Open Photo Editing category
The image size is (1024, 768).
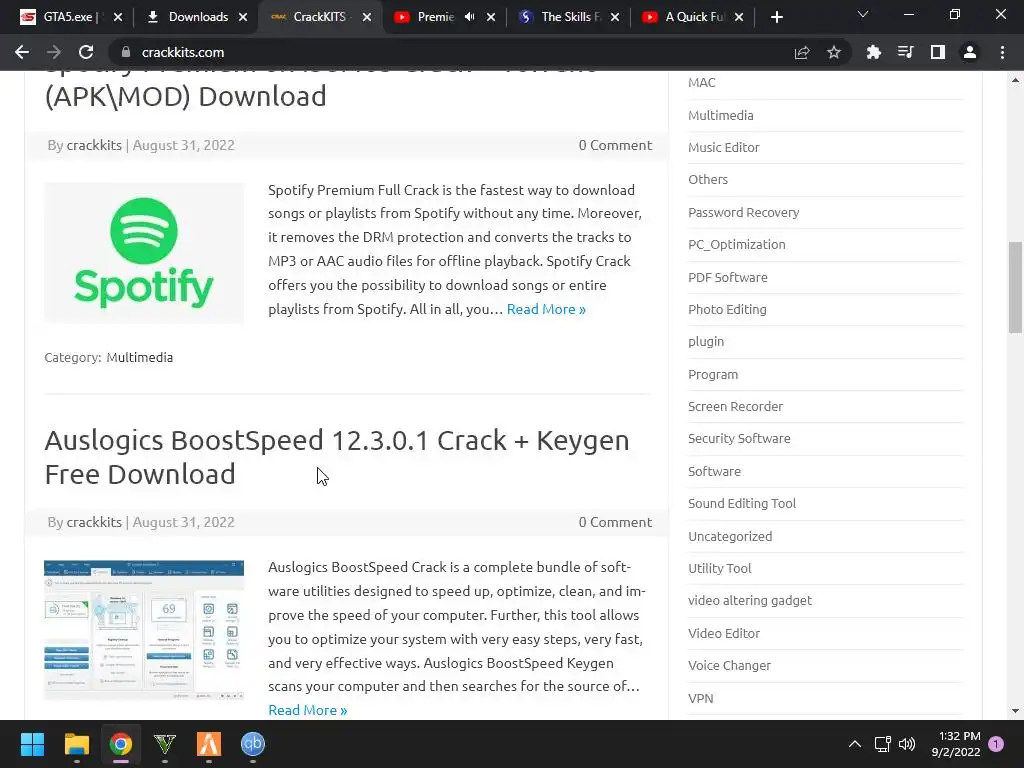pos(728,309)
